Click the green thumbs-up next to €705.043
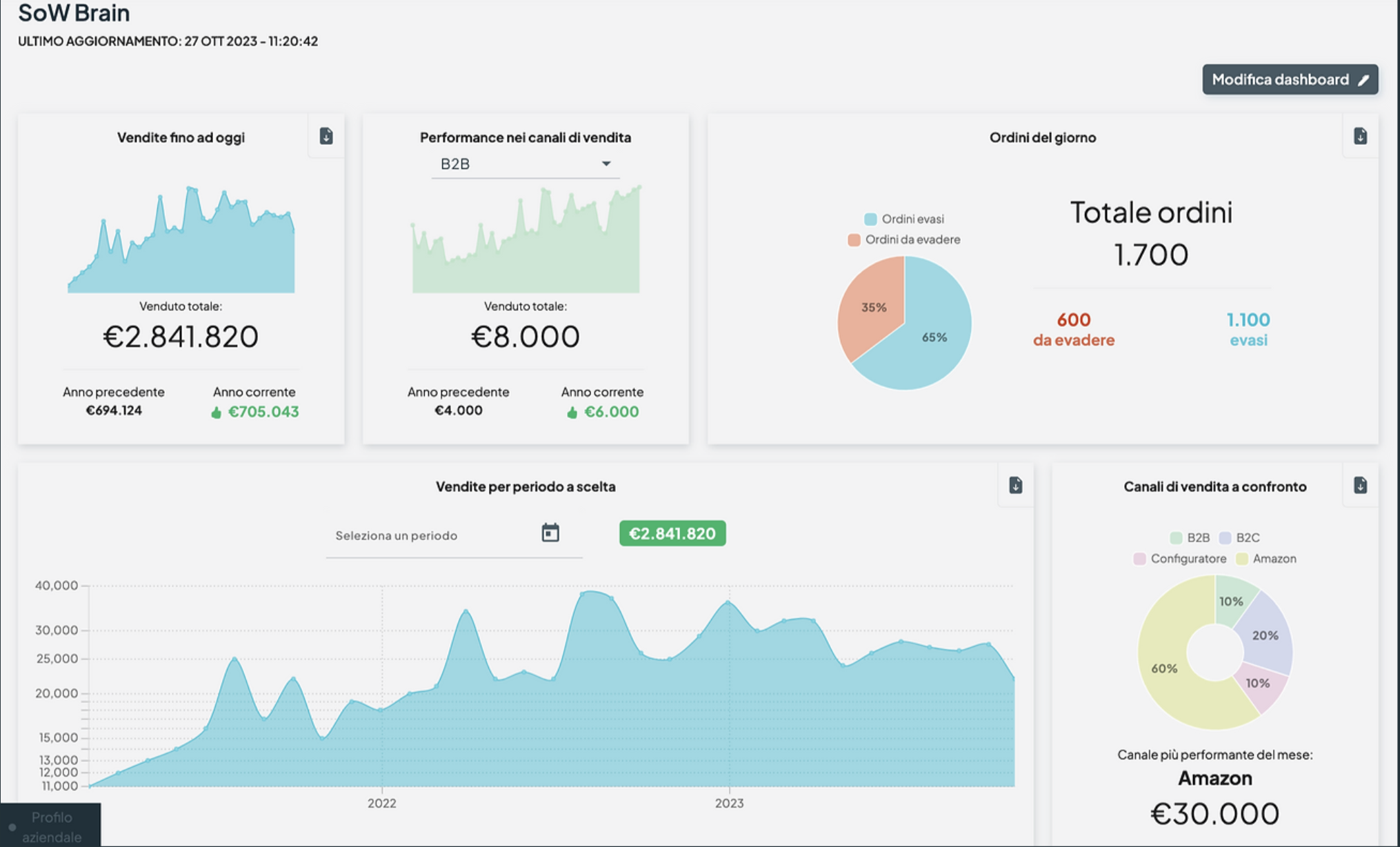This screenshot has height=847, width=1400. coord(217,412)
